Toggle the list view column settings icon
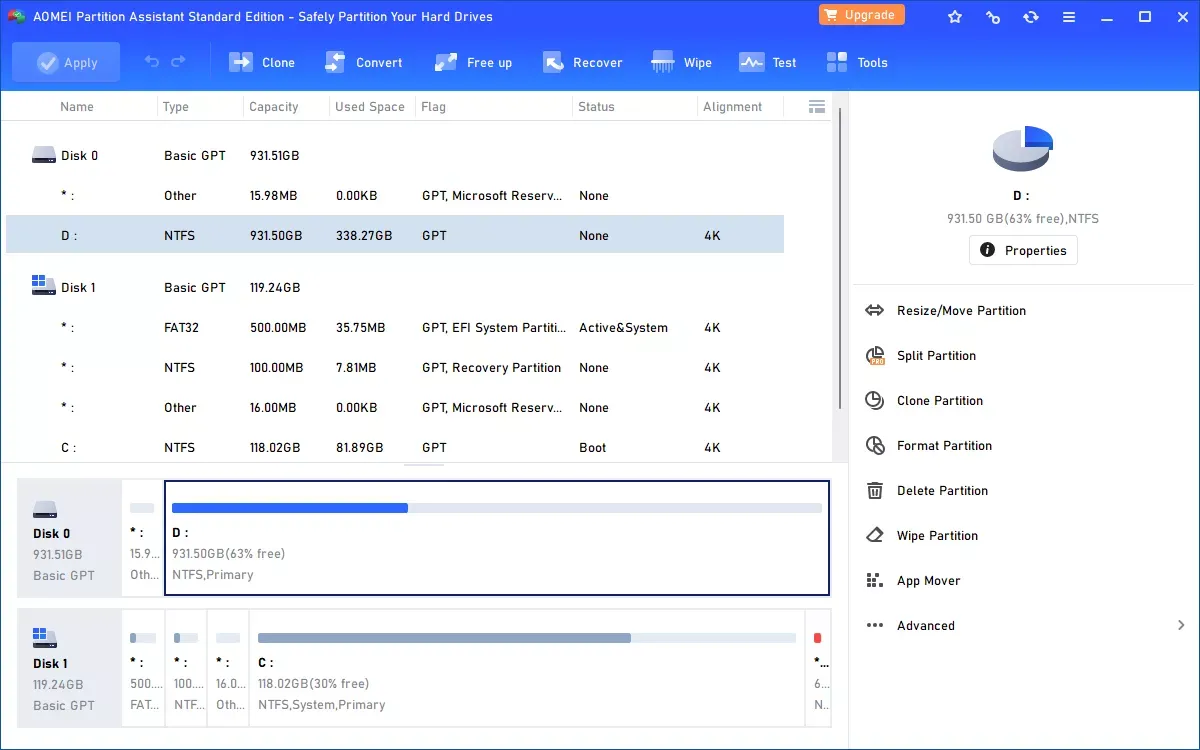 tap(816, 107)
